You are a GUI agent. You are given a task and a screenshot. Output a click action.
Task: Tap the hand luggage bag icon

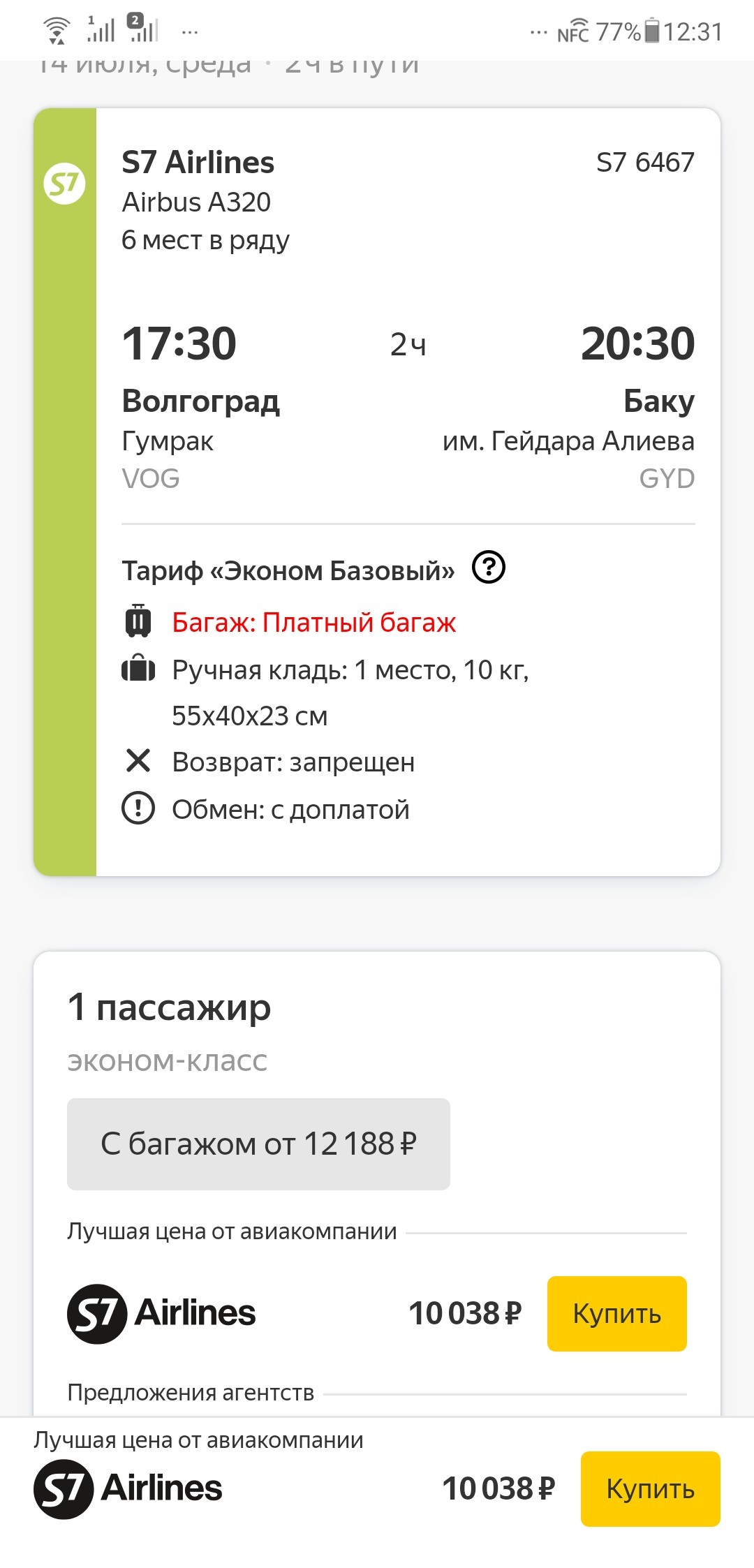point(138,669)
